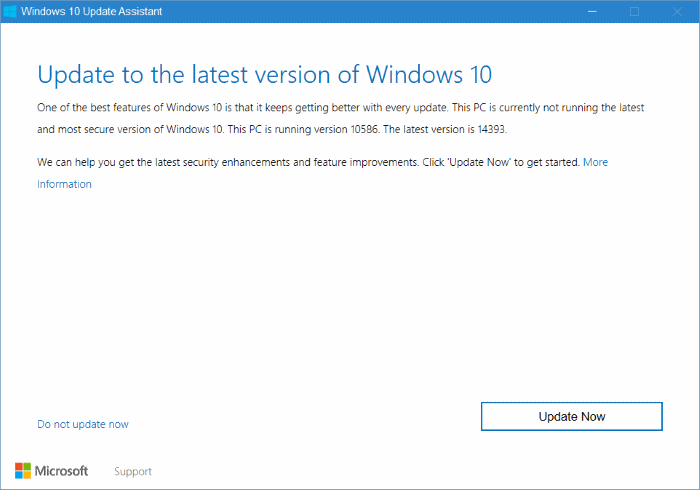This screenshot has height=490, width=700.
Task: Click the greyed-out maximize button
Action: pos(634,11)
